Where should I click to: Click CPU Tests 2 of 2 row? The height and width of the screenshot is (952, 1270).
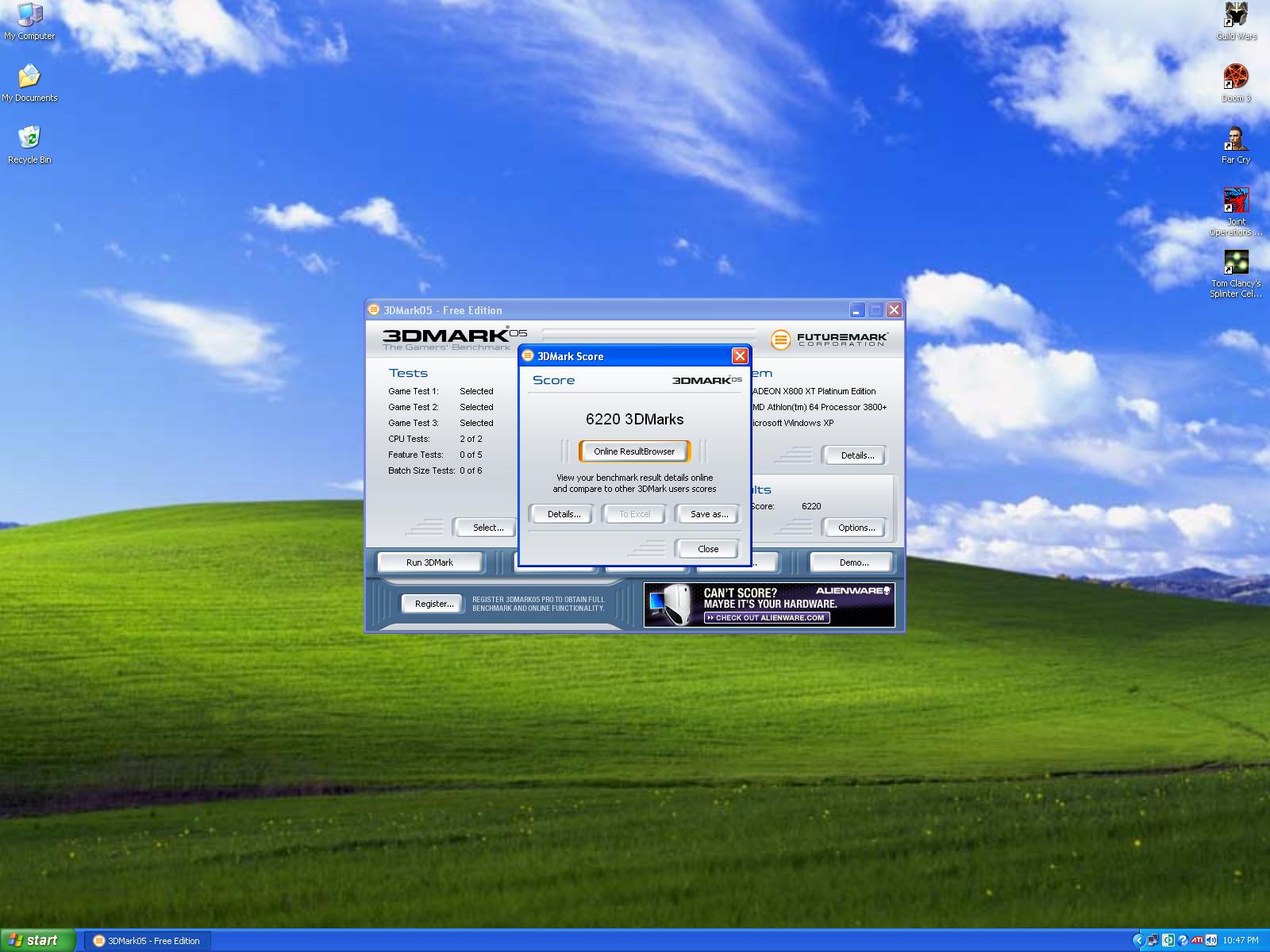[x=435, y=439]
